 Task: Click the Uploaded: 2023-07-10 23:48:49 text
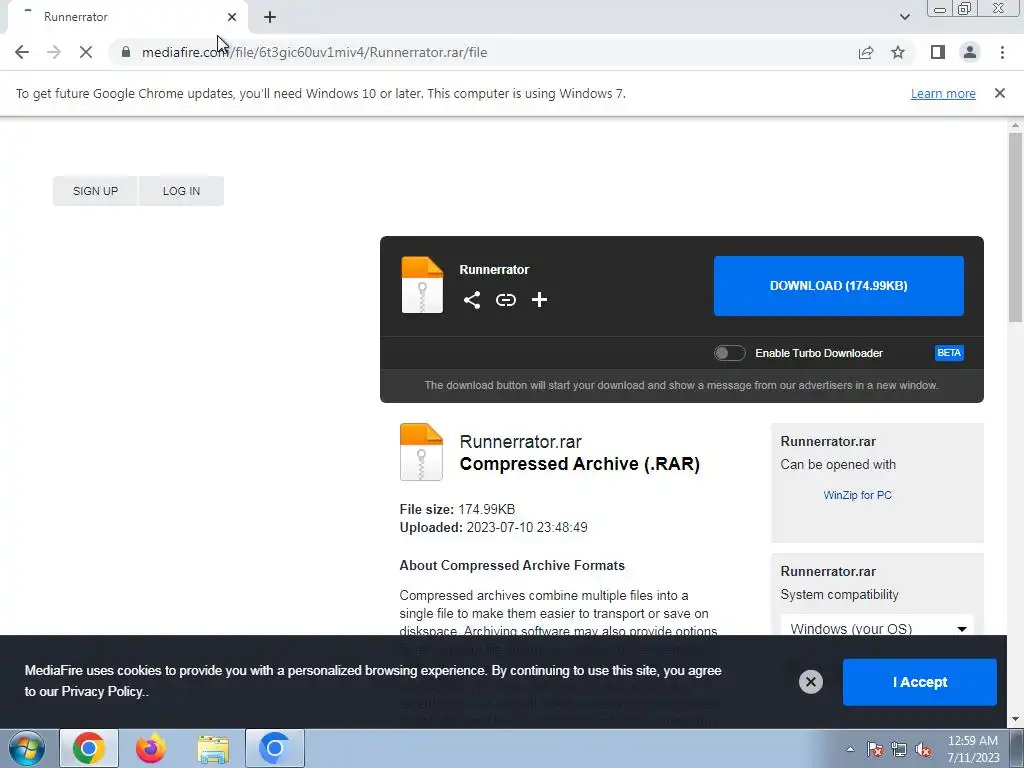click(x=493, y=528)
